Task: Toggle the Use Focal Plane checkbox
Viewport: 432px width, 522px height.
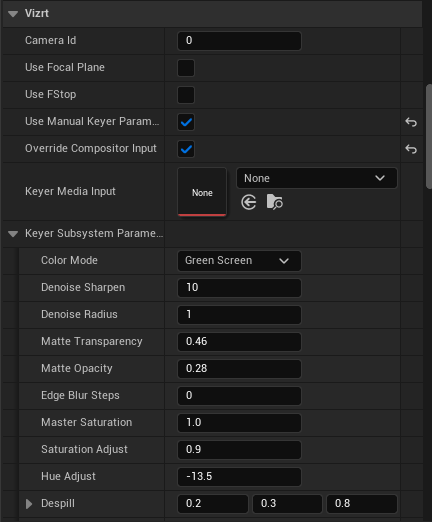Action: [186, 68]
